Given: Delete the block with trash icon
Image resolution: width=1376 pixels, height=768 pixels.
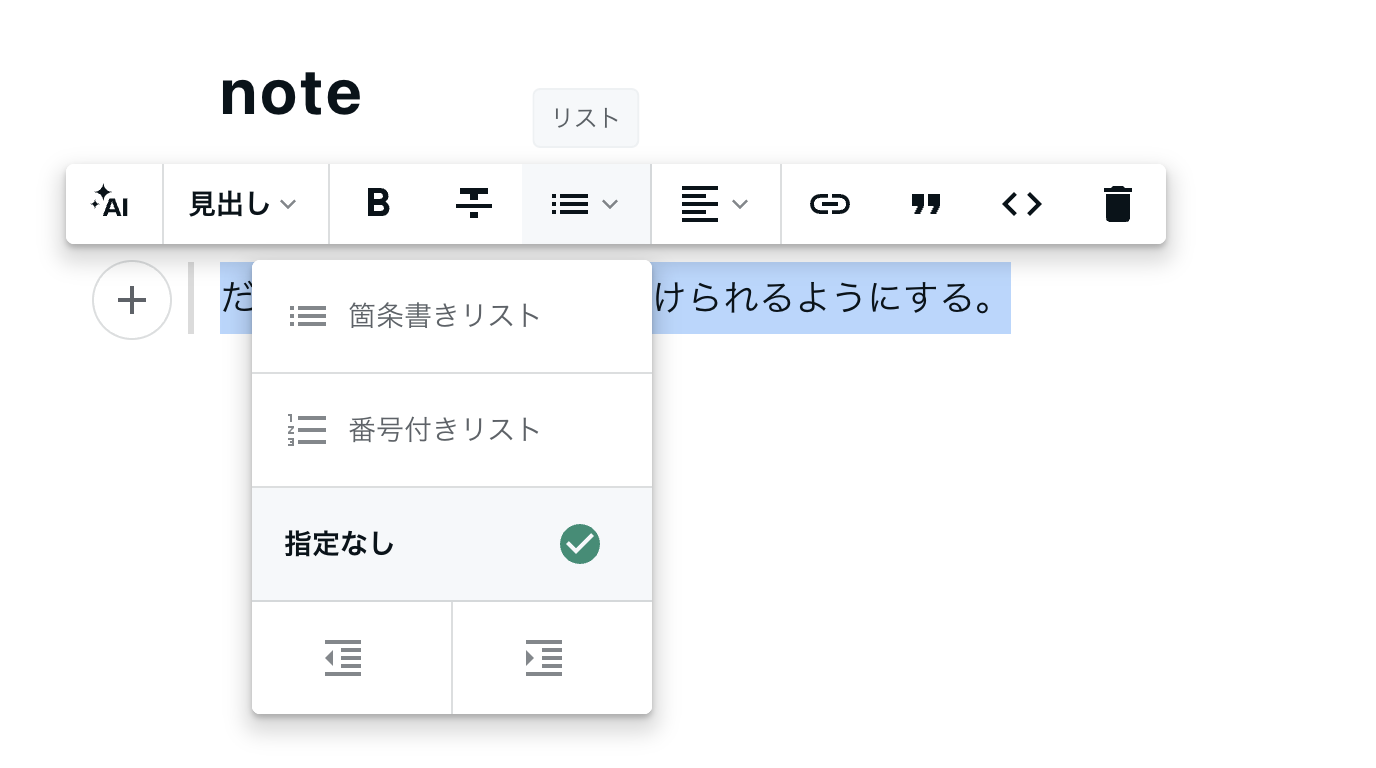Looking at the screenshot, I should (x=1117, y=204).
